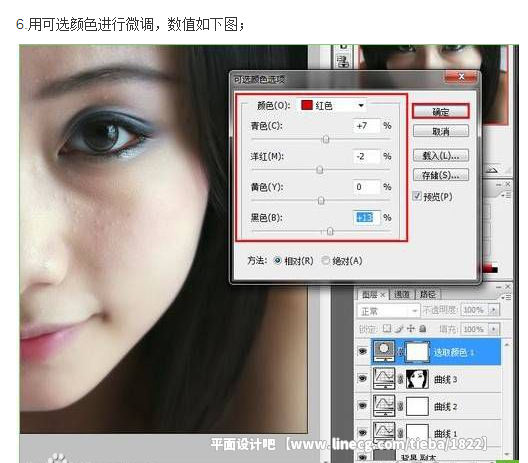Select the 选取颜色 1 adjustment thumbnail icon
The image size is (528, 463).
click(x=384, y=351)
